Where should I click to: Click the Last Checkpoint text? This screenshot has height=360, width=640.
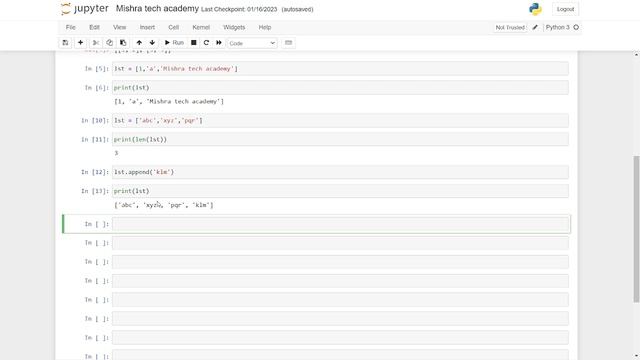pyautogui.click(x=239, y=9)
